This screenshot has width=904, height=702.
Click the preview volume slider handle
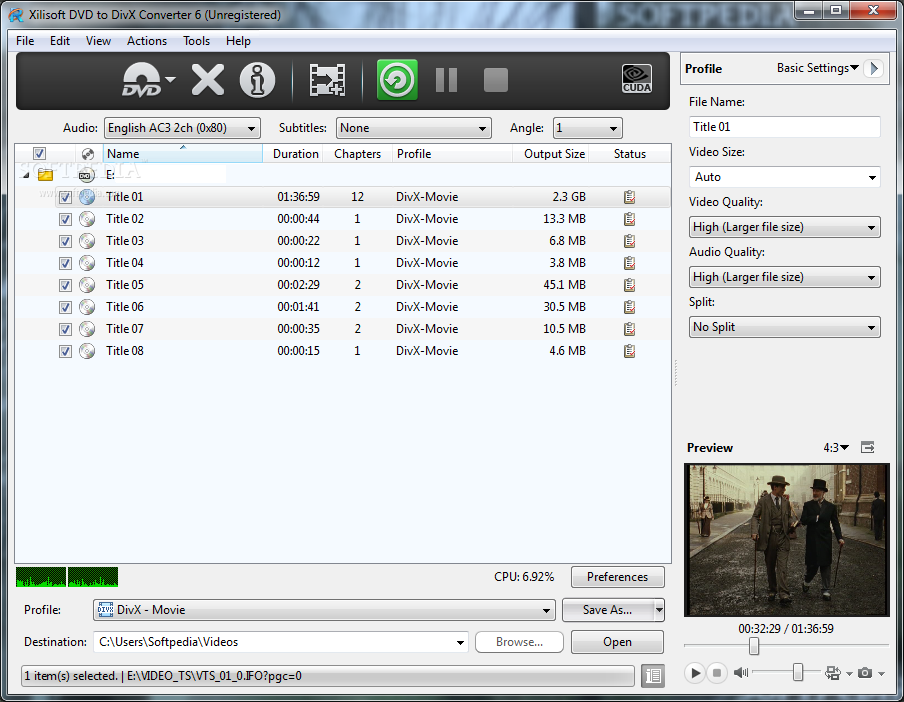[x=797, y=672]
